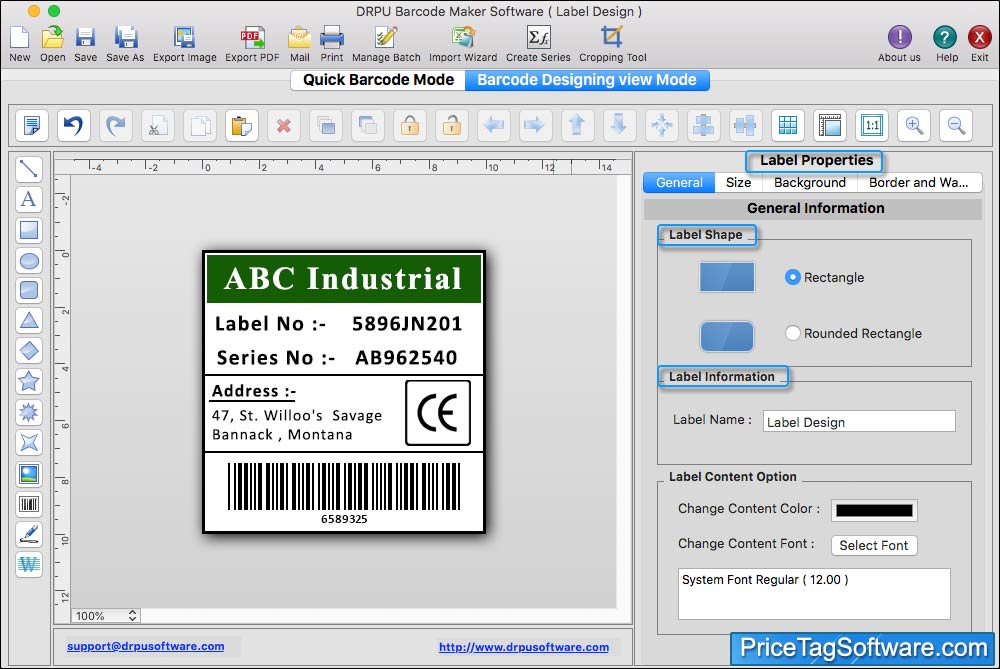
Task: Switch to Barcode Designing view Mode
Action: (587, 80)
